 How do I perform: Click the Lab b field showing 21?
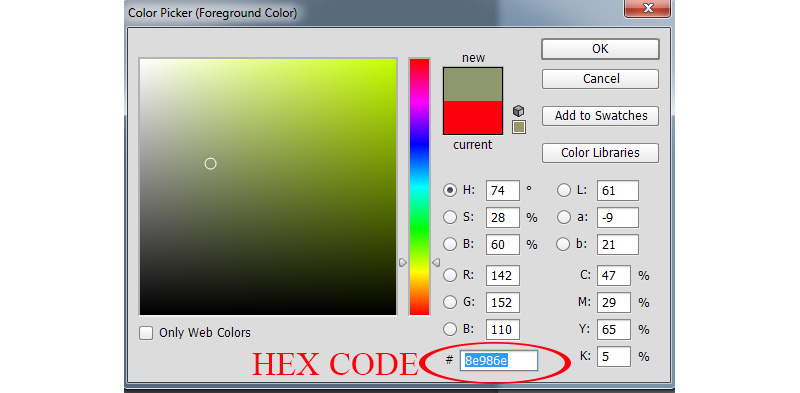coord(617,244)
